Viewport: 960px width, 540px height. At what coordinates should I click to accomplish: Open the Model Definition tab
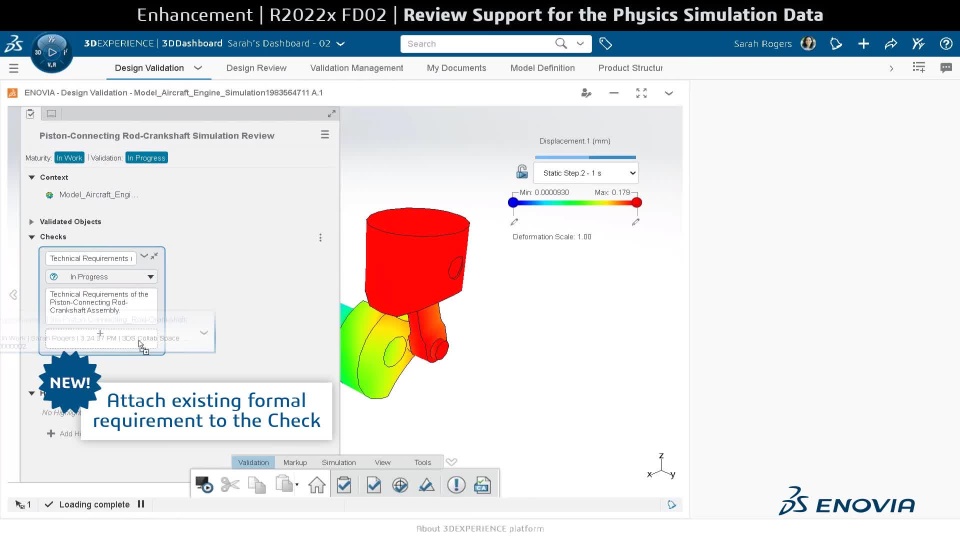click(x=542, y=68)
